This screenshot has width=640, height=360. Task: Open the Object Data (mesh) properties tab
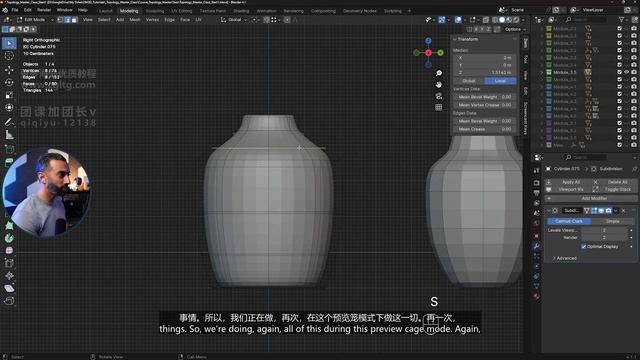(x=536, y=286)
